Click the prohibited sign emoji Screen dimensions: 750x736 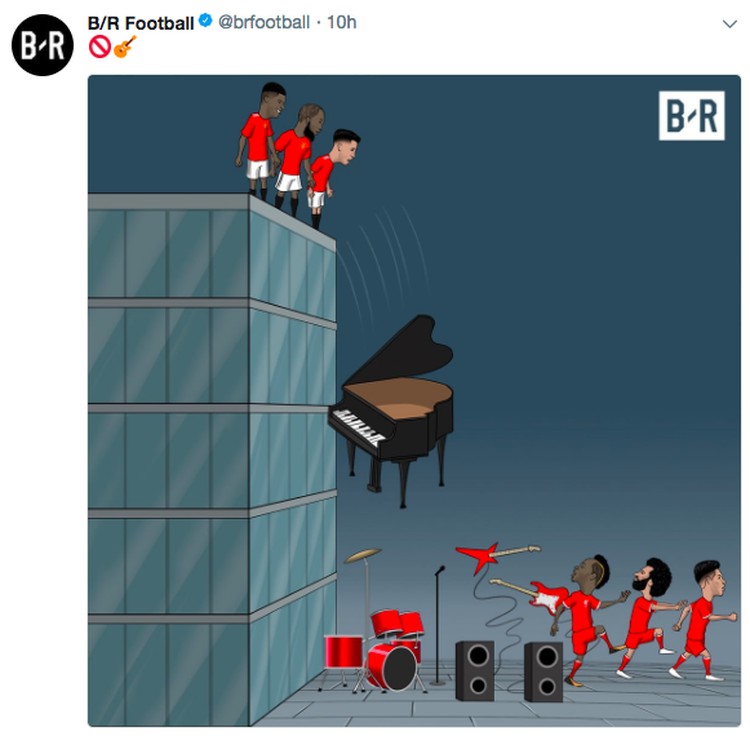[x=99, y=47]
